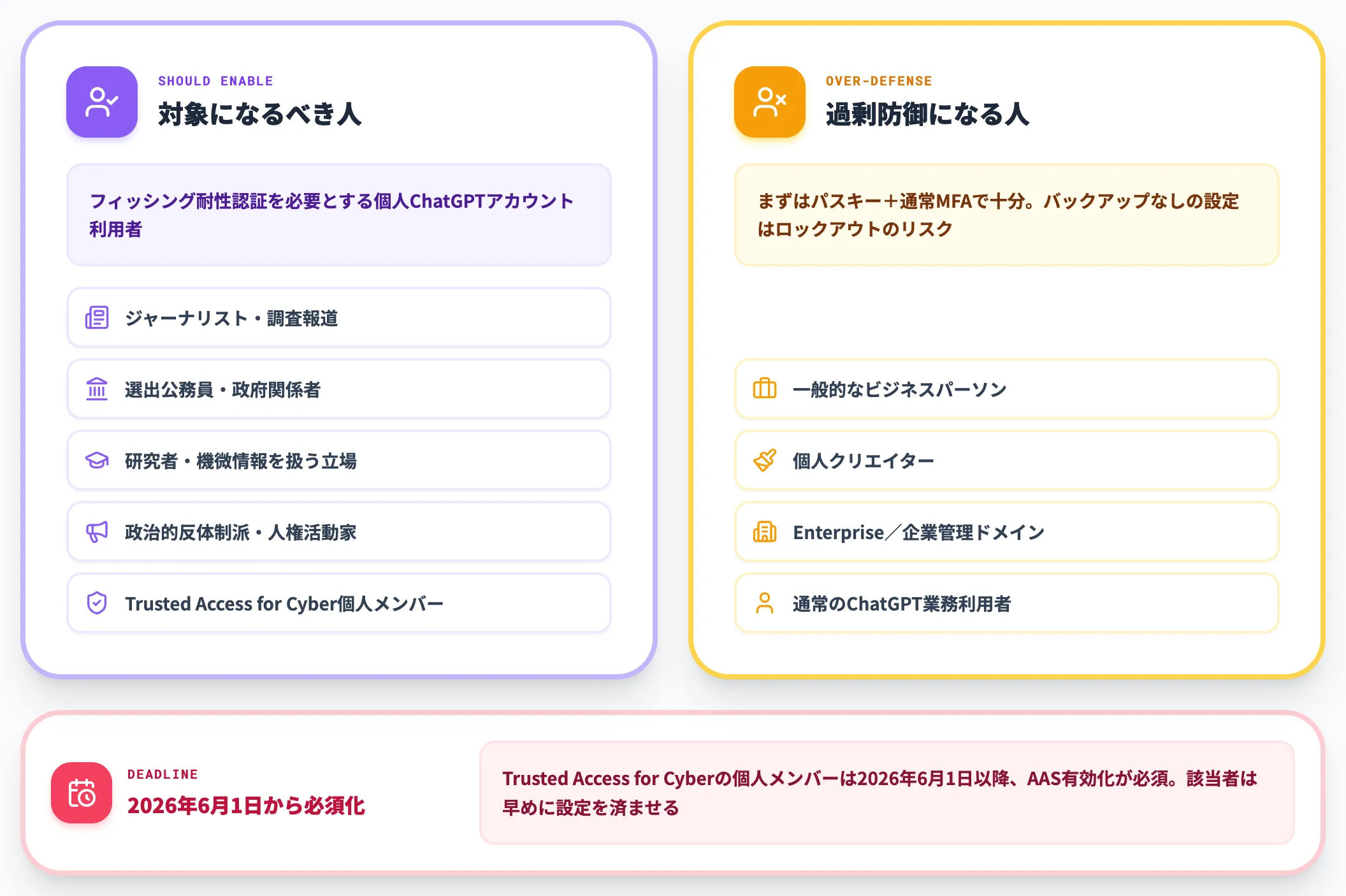Select the 政治的反体制派・人権活動家 row text
This screenshot has width=1346, height=896.
point(240,532)
